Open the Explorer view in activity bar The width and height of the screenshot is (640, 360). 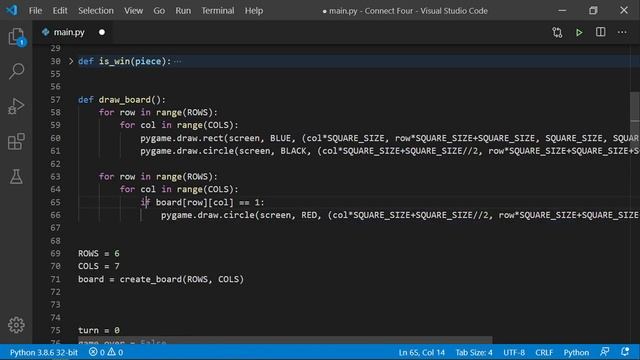pyautogui.click(x=16, y=37)
